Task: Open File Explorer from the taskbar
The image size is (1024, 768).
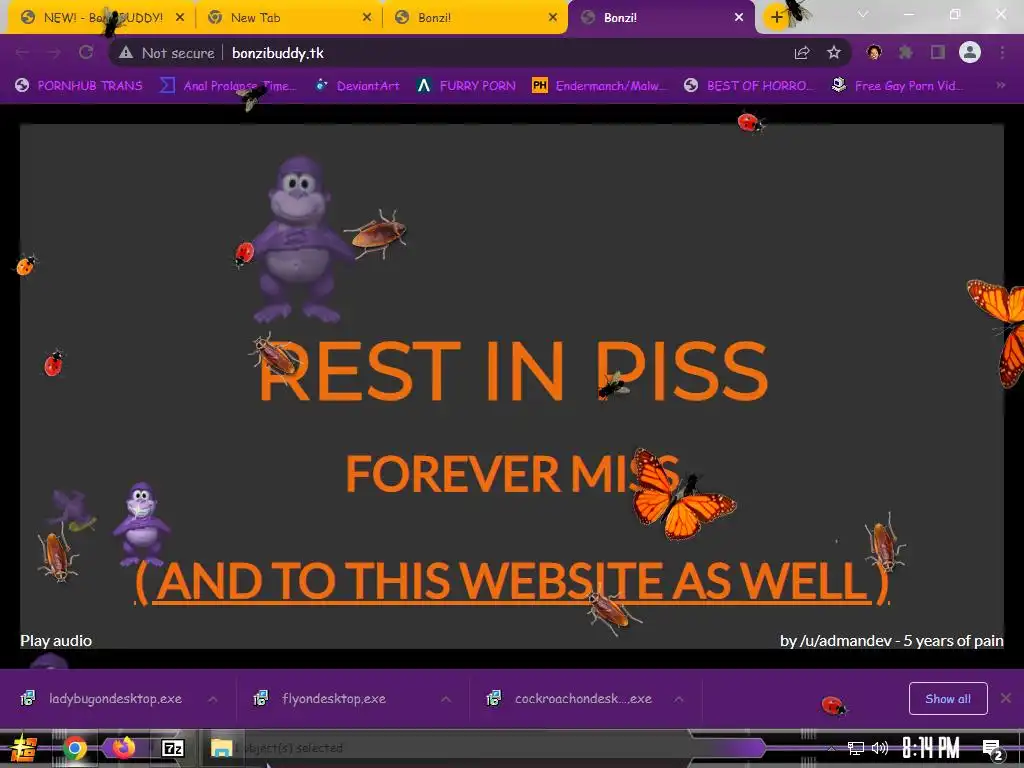Action: point(221,748)
